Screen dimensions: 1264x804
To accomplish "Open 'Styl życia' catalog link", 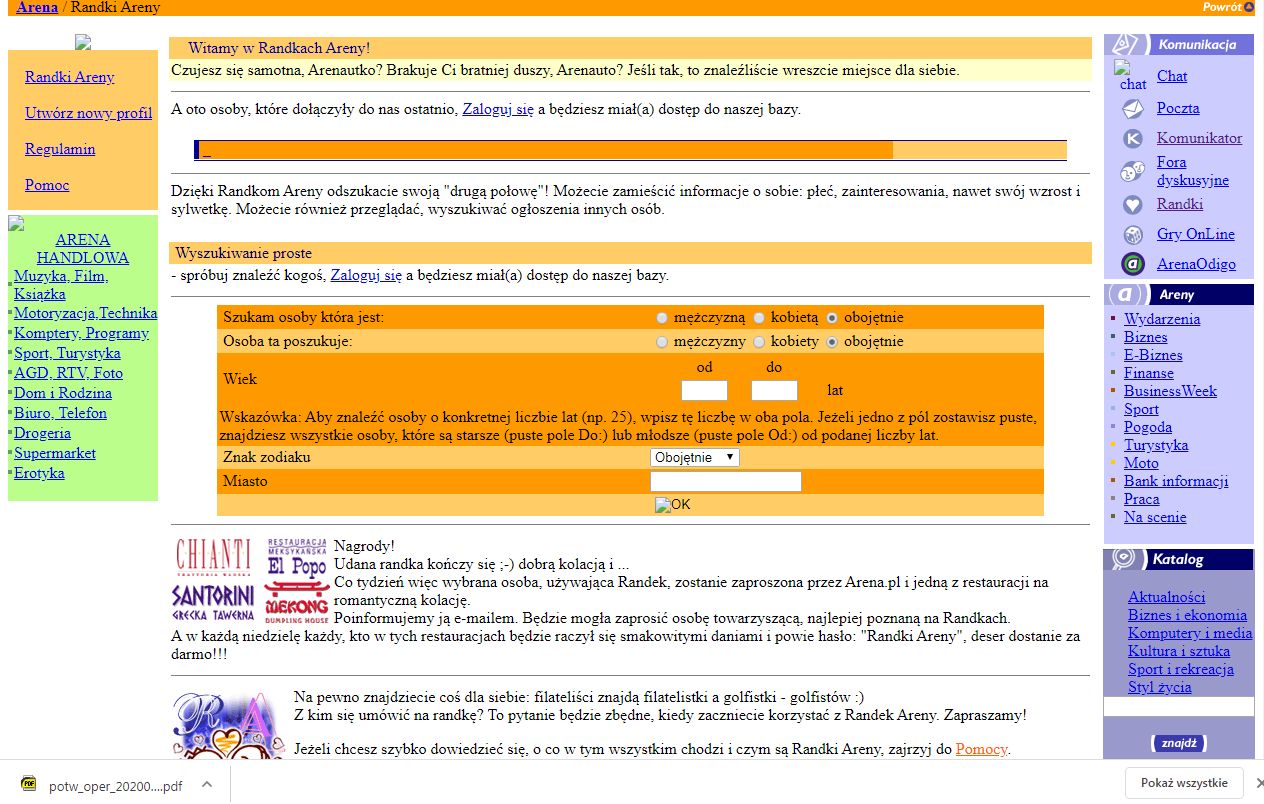I will [1159, 687].
